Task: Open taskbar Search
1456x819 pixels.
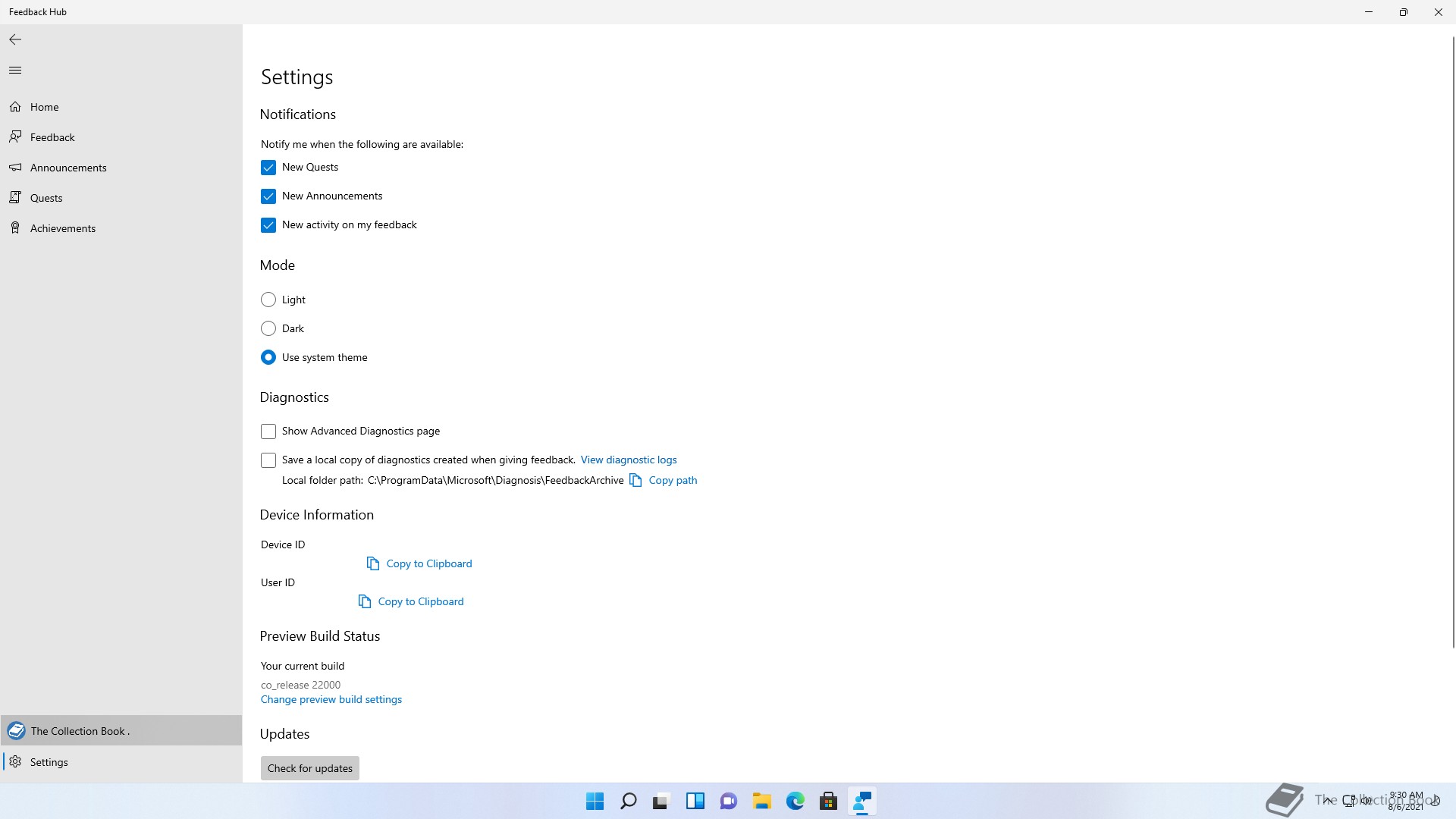Action: 629,801
